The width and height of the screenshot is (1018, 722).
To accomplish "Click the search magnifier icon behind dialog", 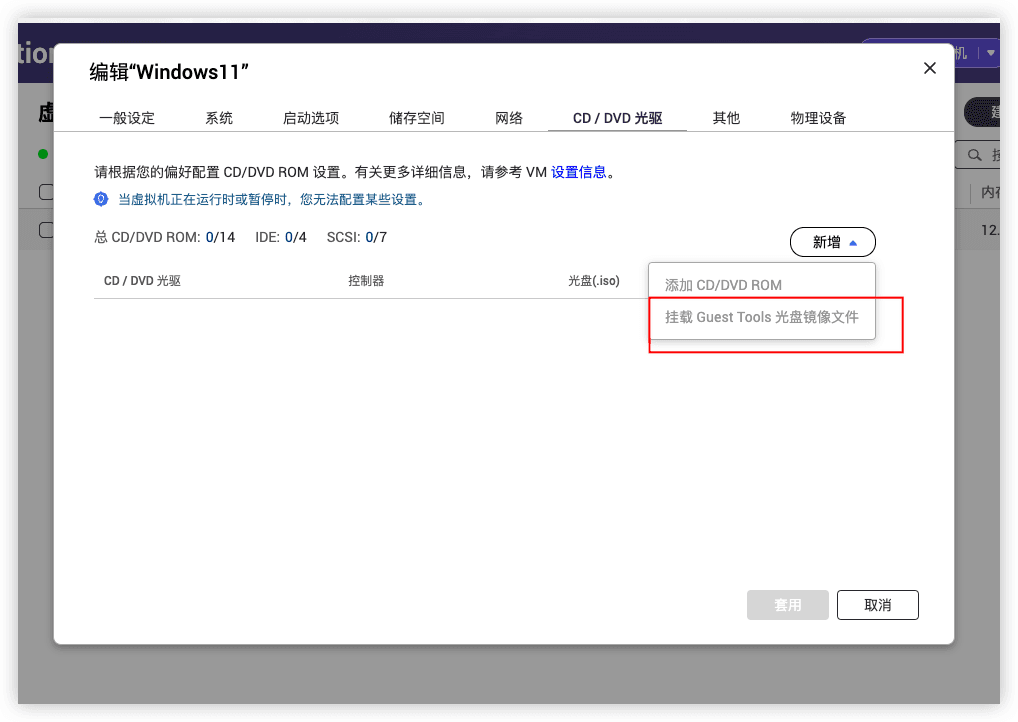I will (973, 155).
